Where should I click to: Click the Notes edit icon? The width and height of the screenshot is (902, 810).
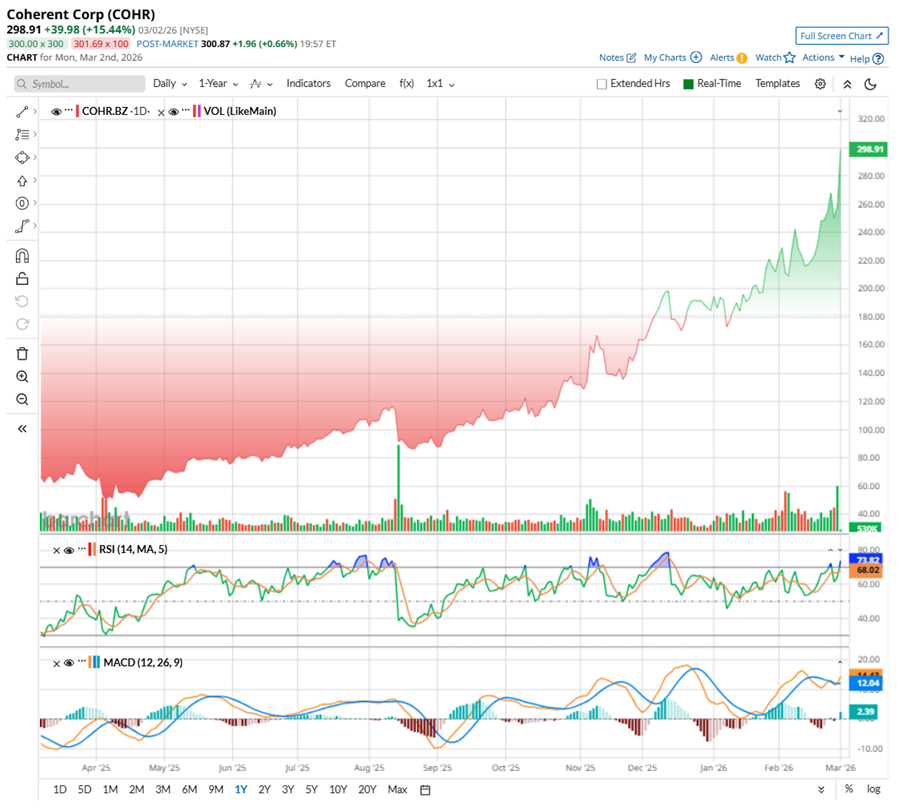pos(631,58)
